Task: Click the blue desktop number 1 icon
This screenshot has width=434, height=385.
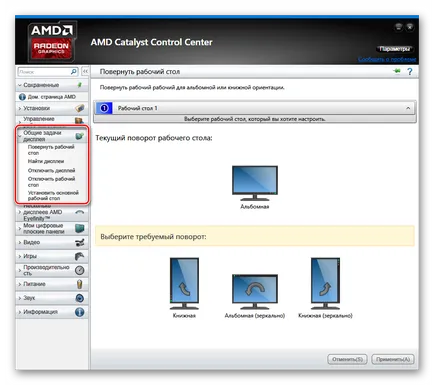Action: pos(104,108)
